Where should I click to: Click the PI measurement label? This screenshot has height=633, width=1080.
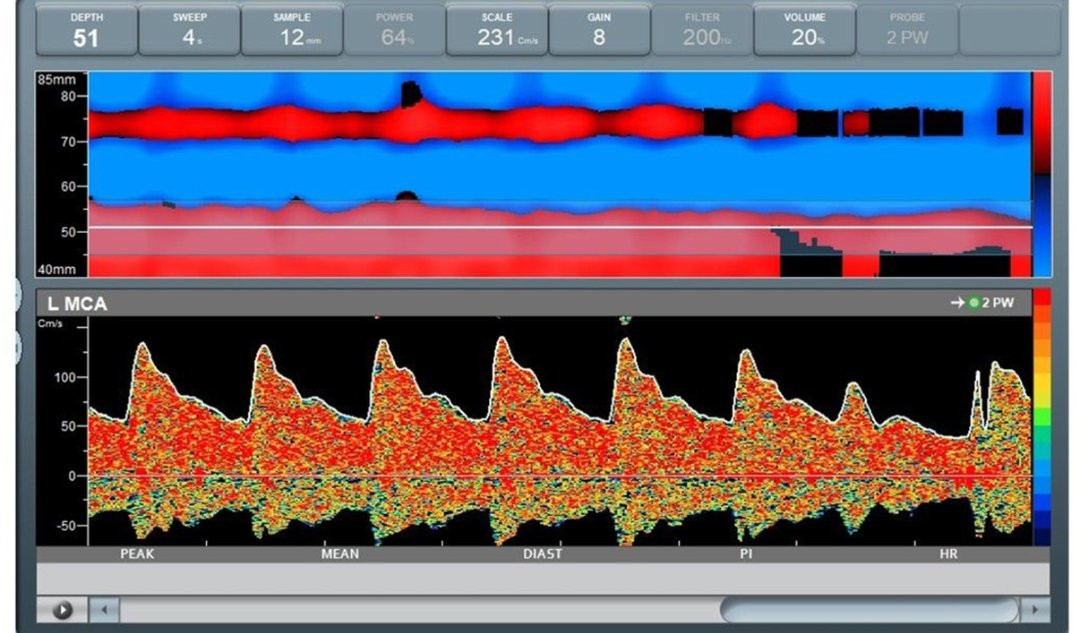(x=746, y=554)
